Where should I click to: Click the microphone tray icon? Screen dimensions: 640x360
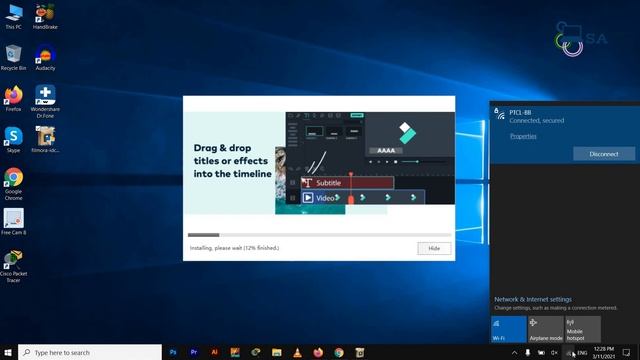[527, 353]
